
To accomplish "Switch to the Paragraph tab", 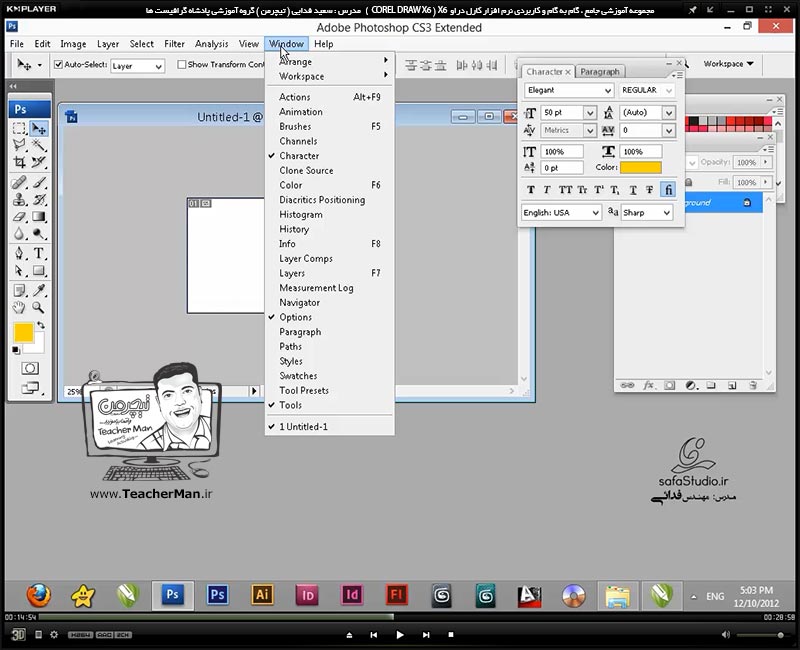I will point(599,72).
